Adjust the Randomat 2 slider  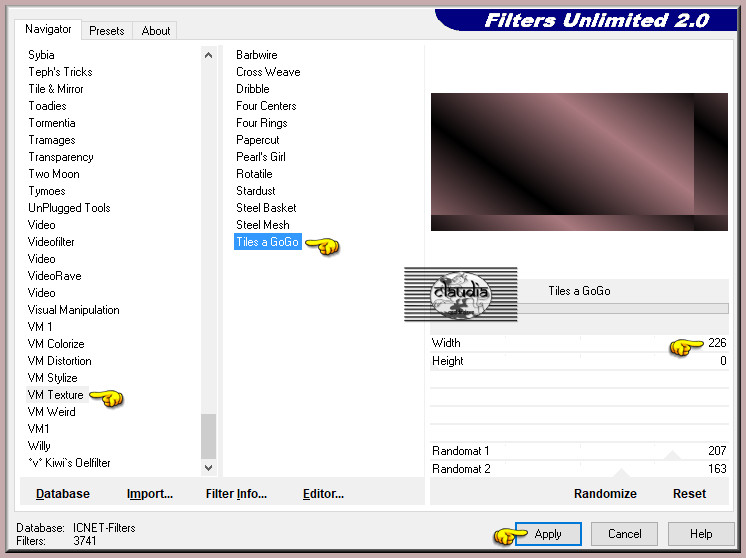coord(579,469)
